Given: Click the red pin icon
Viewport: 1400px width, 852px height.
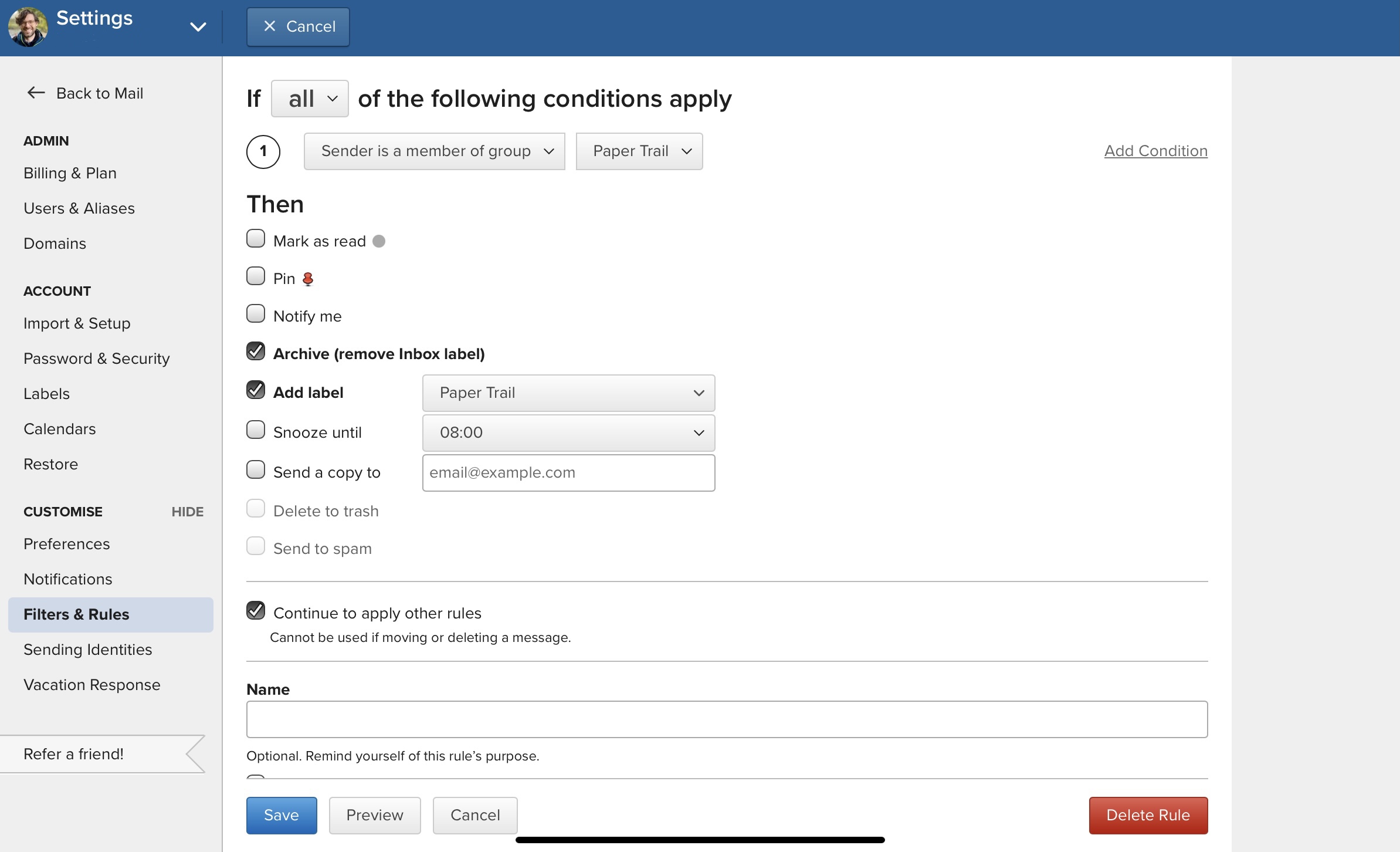Looking at the screenshot, I should click(x=308, y=279).
